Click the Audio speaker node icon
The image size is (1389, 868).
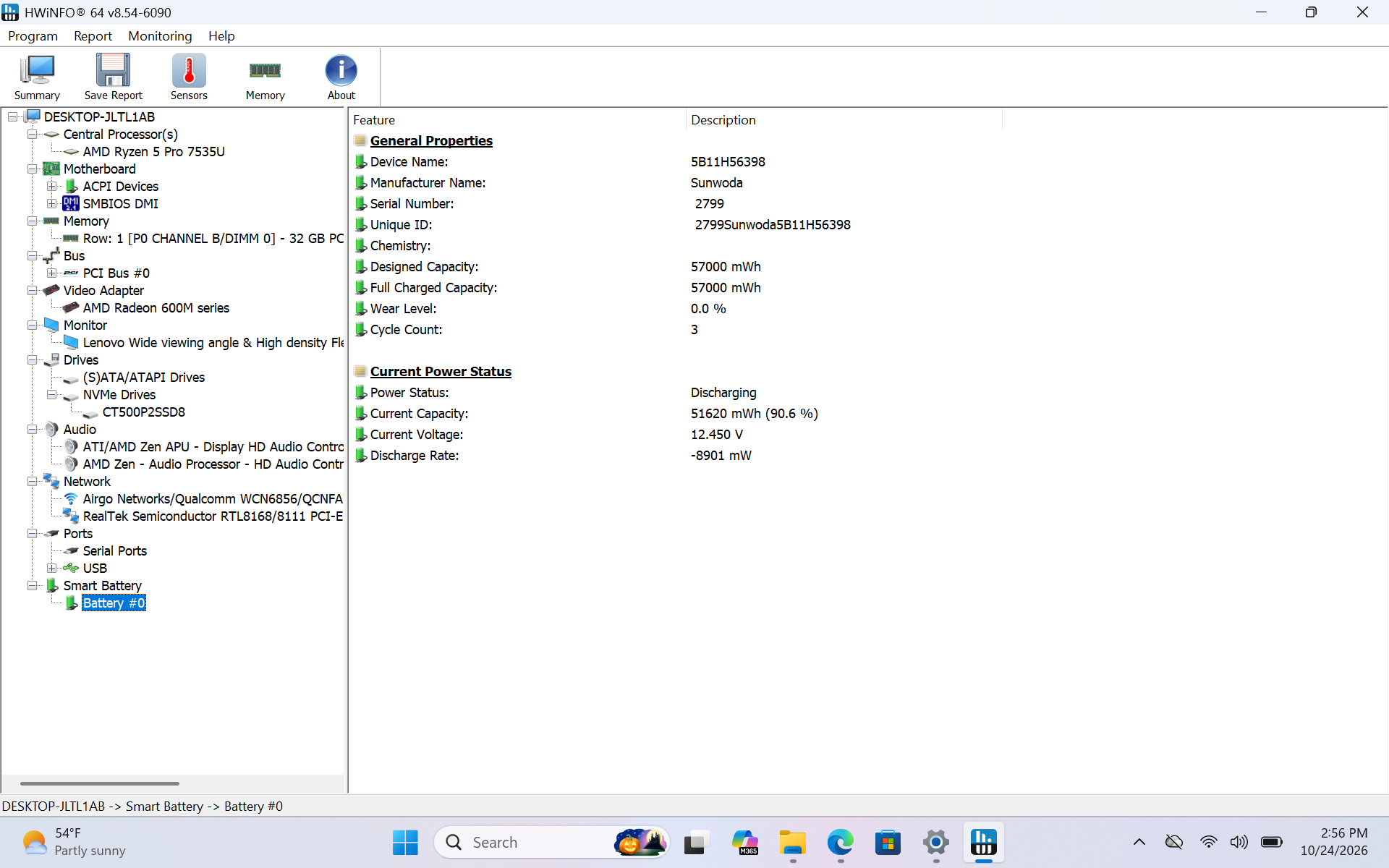coord(51,429)
